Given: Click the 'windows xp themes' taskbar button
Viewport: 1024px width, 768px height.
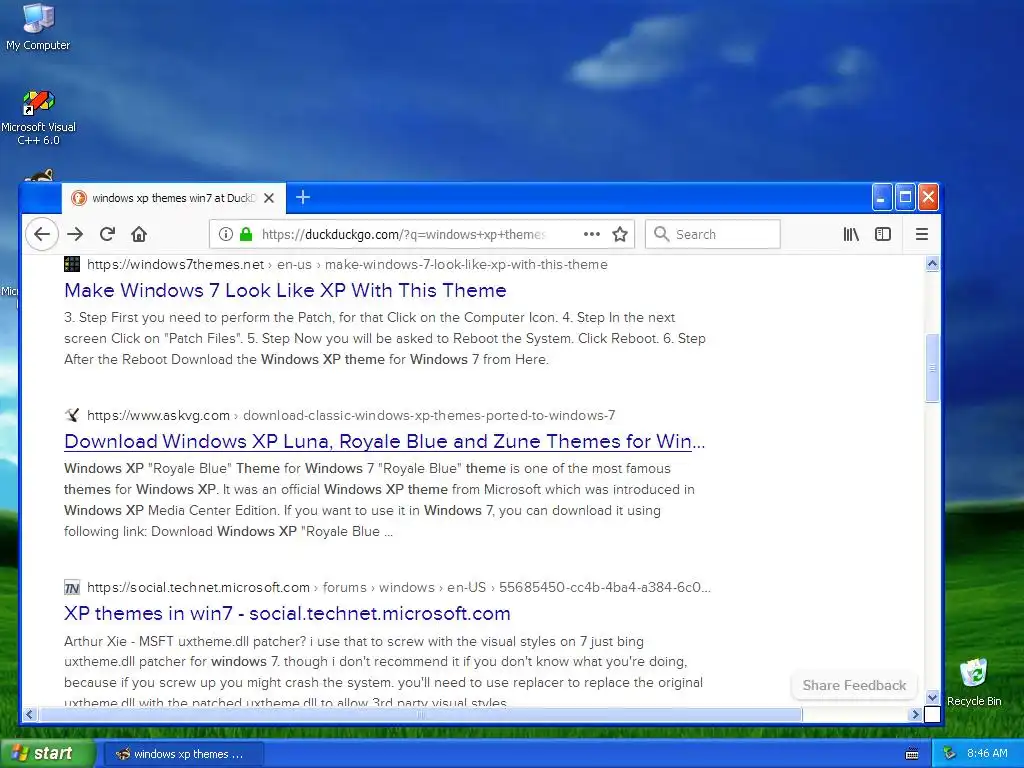Looking at the screenshot, I should 185,754.
